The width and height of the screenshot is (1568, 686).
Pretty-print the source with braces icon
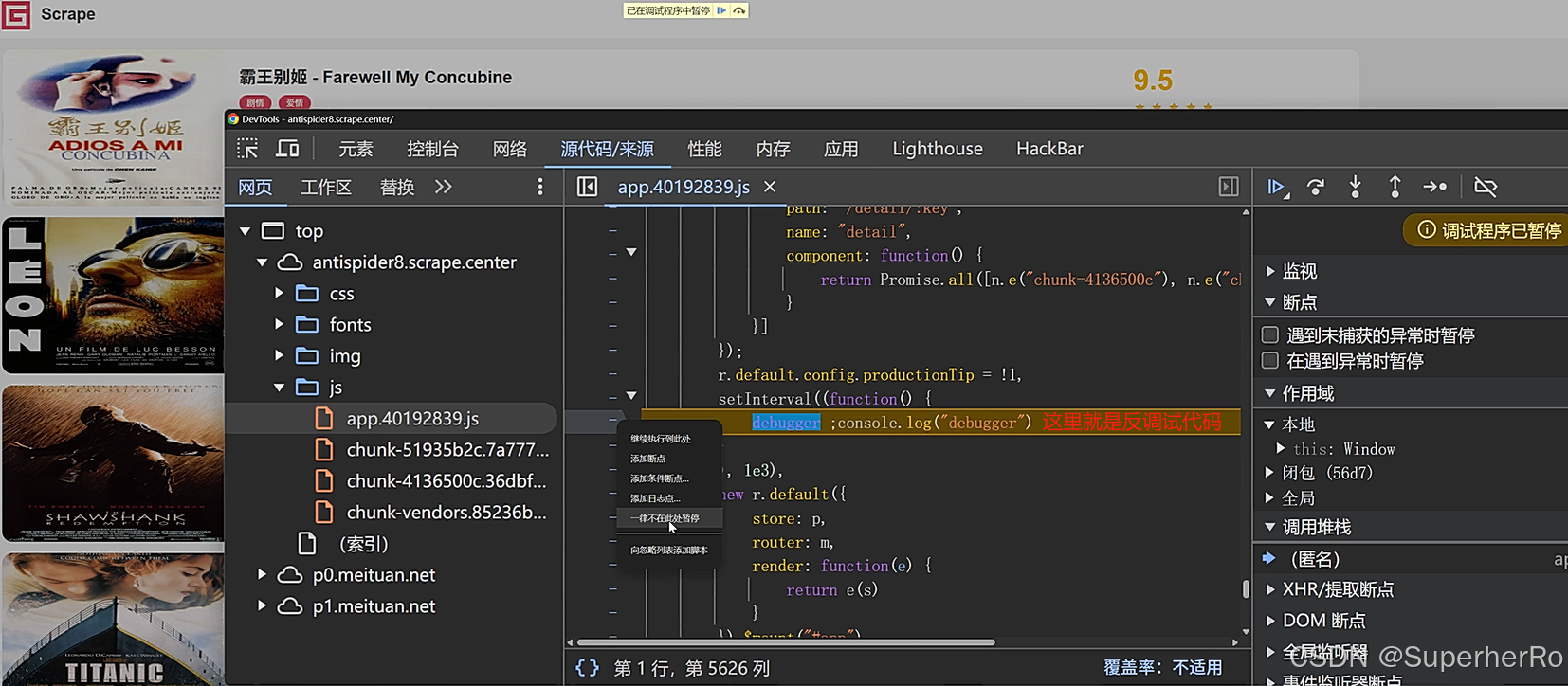(x=588, y=668)
